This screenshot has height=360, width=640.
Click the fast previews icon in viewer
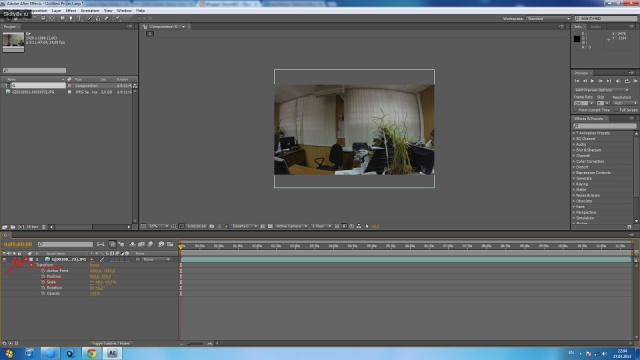[x=344, y=226]
